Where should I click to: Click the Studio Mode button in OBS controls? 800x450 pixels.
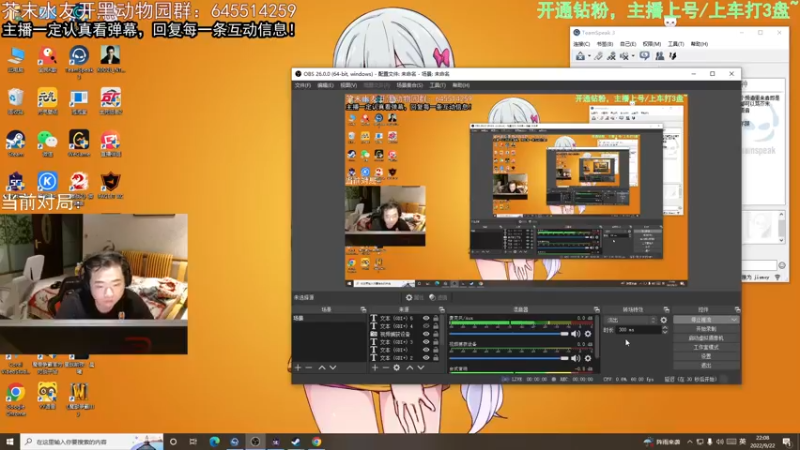click(706, 347)
